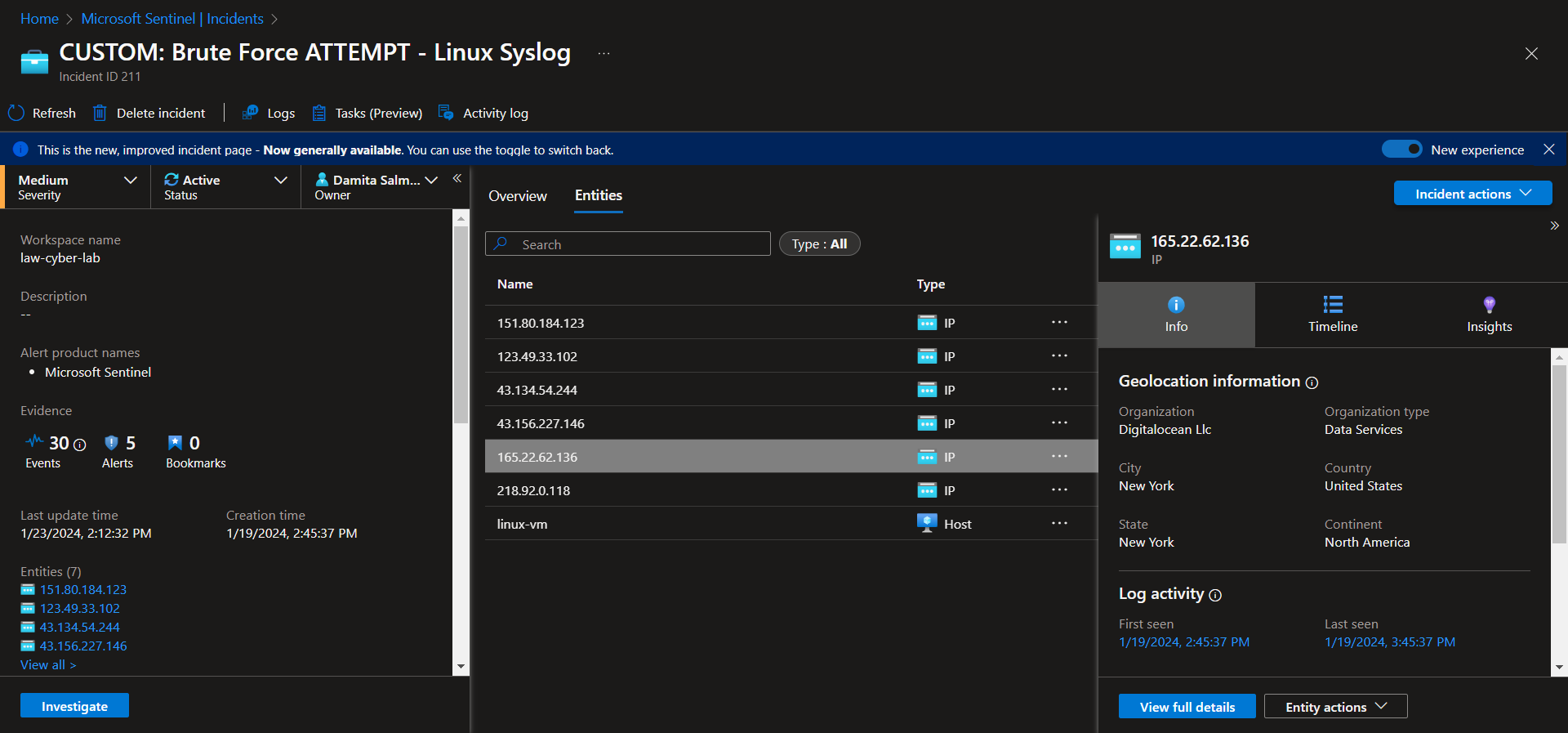Go to Microsoft Sentinel | Incidents breadcrumb
Screen dimensions: 1568x733
172,19
